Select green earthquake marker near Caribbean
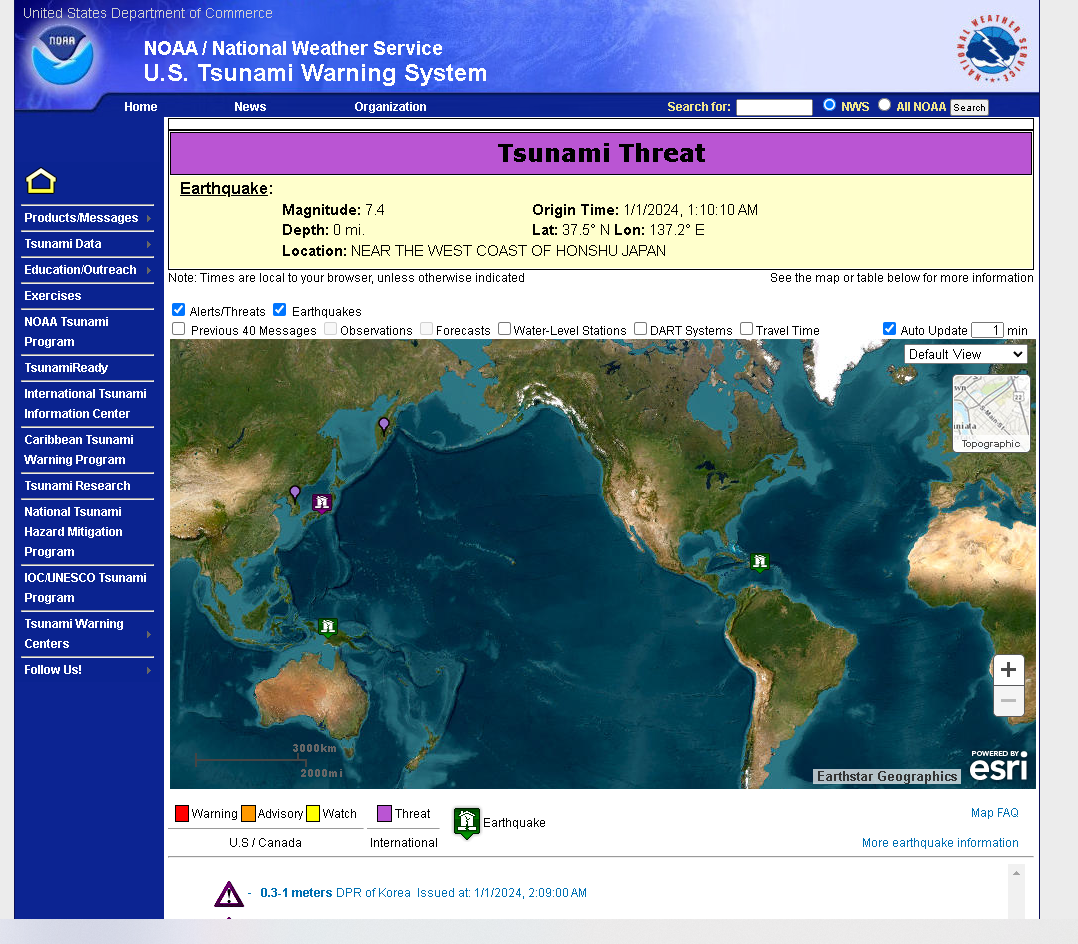Screen dimensions: 1078x944 [x=760, y=562]
